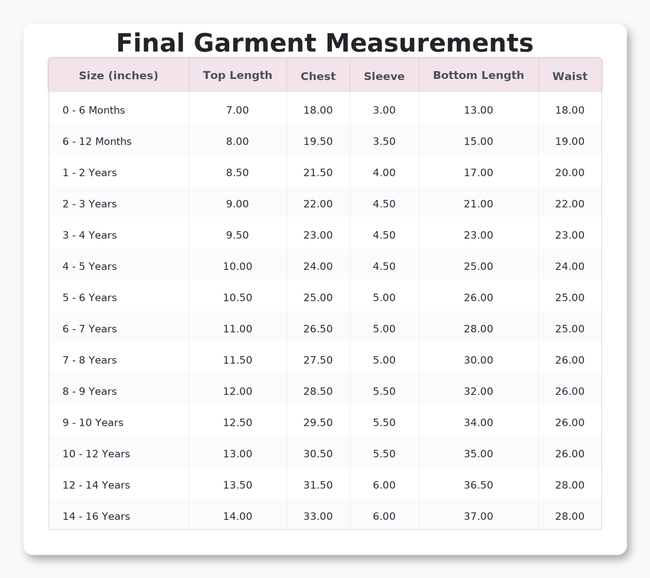Select top length 12.50 for 9 - 10 Years

[238, 423]
